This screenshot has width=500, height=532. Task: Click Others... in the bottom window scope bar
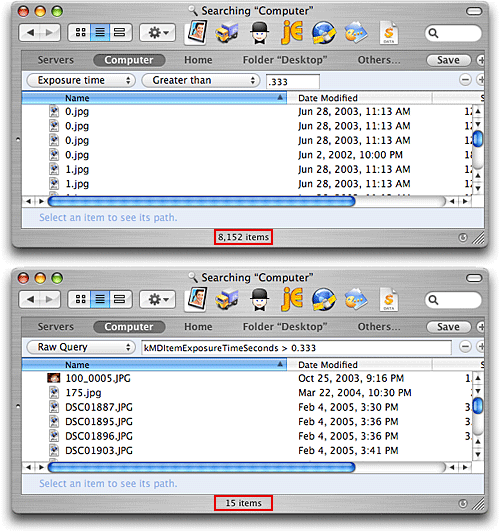[x=379, y=327]
